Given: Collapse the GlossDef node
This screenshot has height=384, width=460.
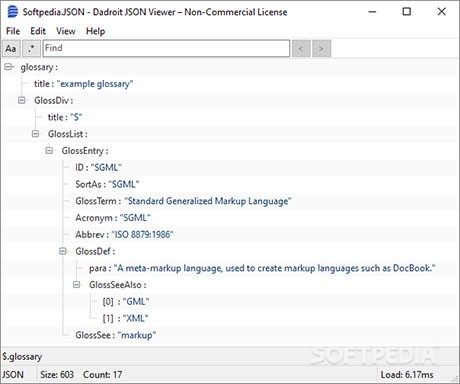Looking at the screenshot, I should click(63, 251).
